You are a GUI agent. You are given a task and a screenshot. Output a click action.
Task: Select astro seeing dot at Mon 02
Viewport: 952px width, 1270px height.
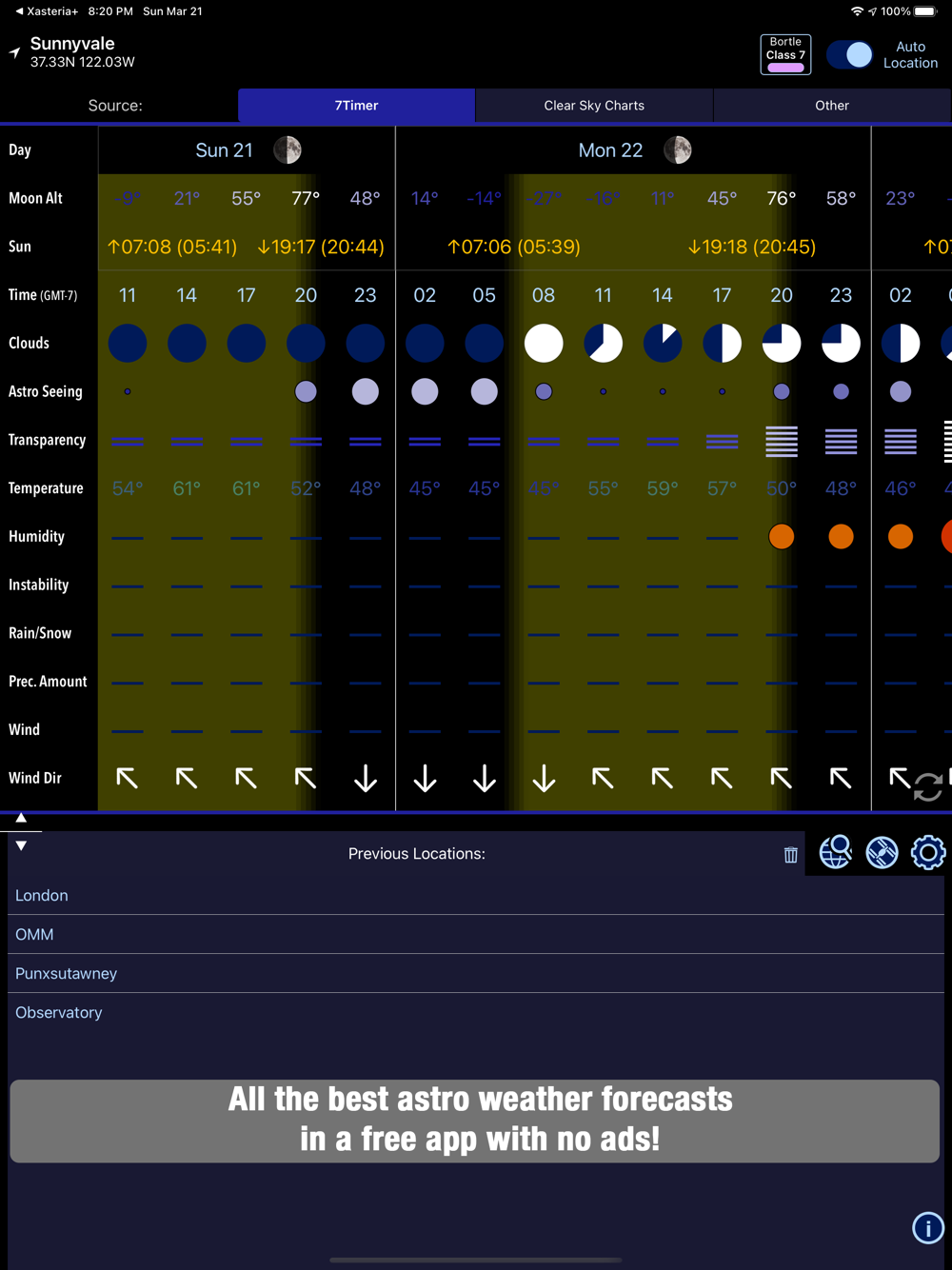(x=425, y=391)
